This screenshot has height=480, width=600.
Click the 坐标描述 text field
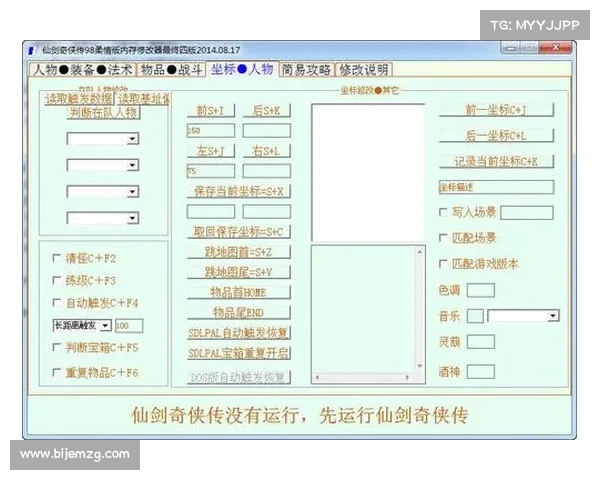(x=496, y=187)
